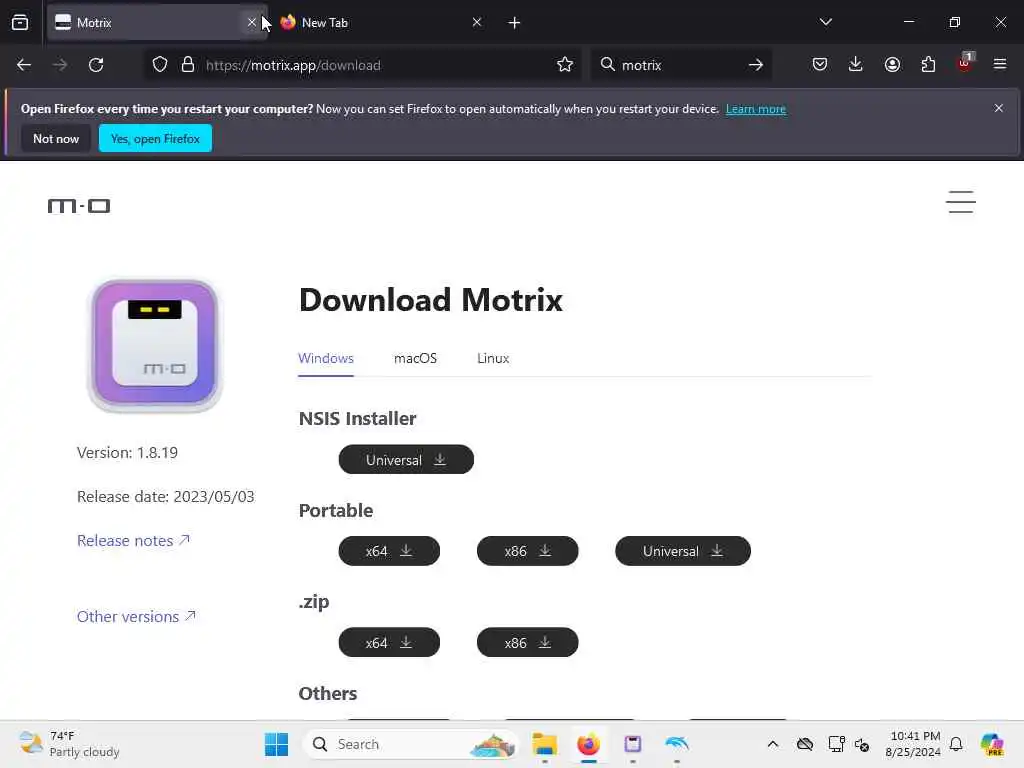Open the extensions puzzle icon
1024x768 pixels.
click(928, 64)
